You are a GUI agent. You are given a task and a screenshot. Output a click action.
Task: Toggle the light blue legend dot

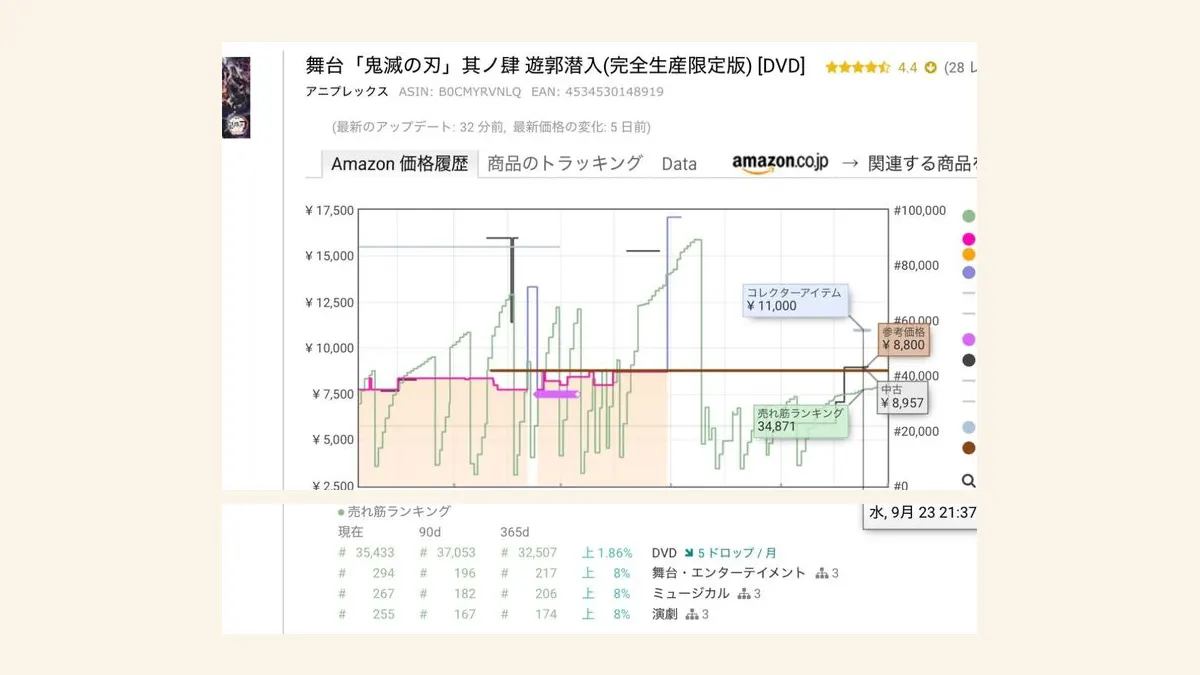(968, 427)
